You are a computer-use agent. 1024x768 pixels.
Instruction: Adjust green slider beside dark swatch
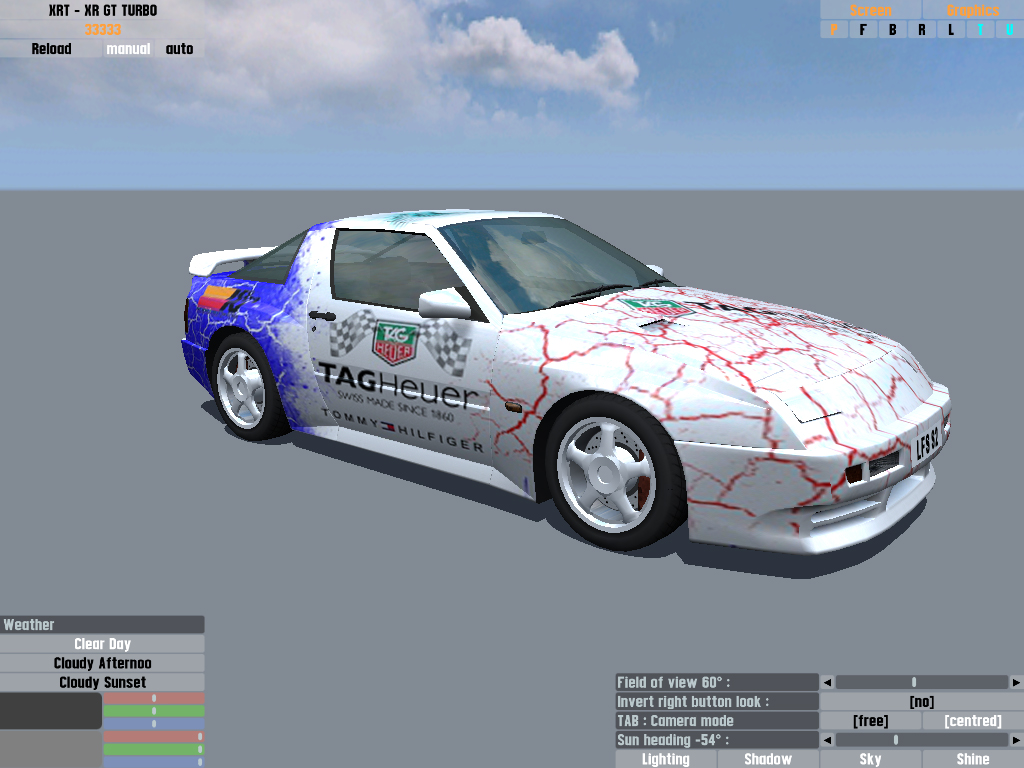[x=153, y=711]
